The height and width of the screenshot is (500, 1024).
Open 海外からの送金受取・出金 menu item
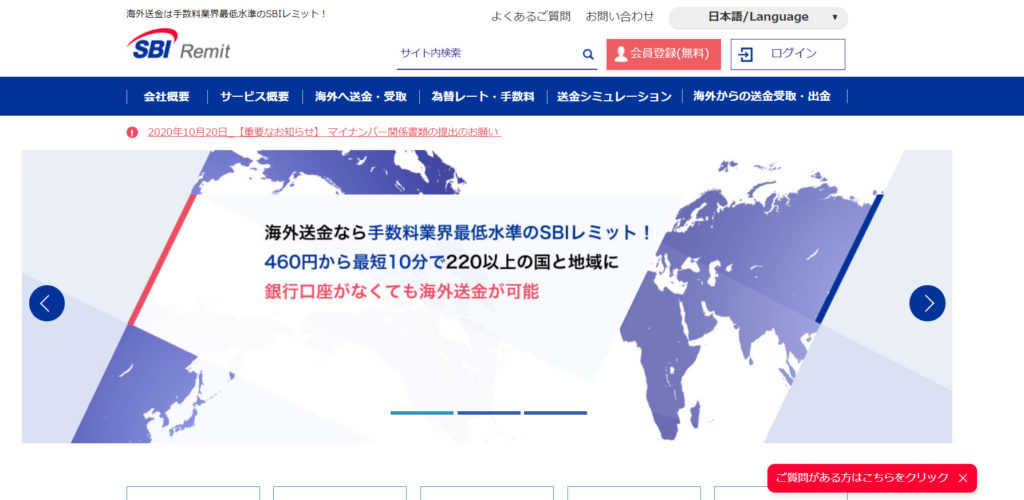[x=762, y=97]
